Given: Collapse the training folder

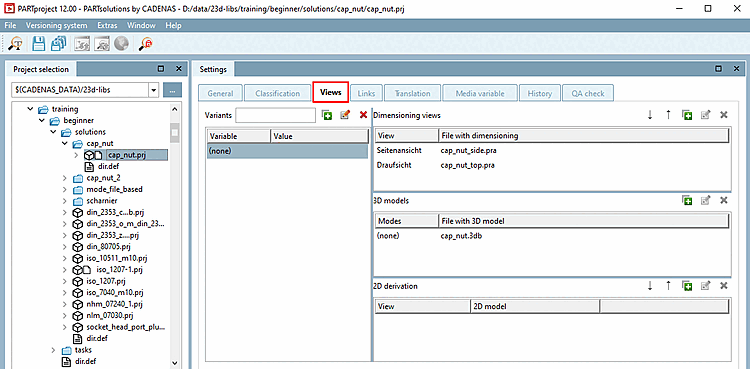Looking at the screenshot, I should pos(31,109).
